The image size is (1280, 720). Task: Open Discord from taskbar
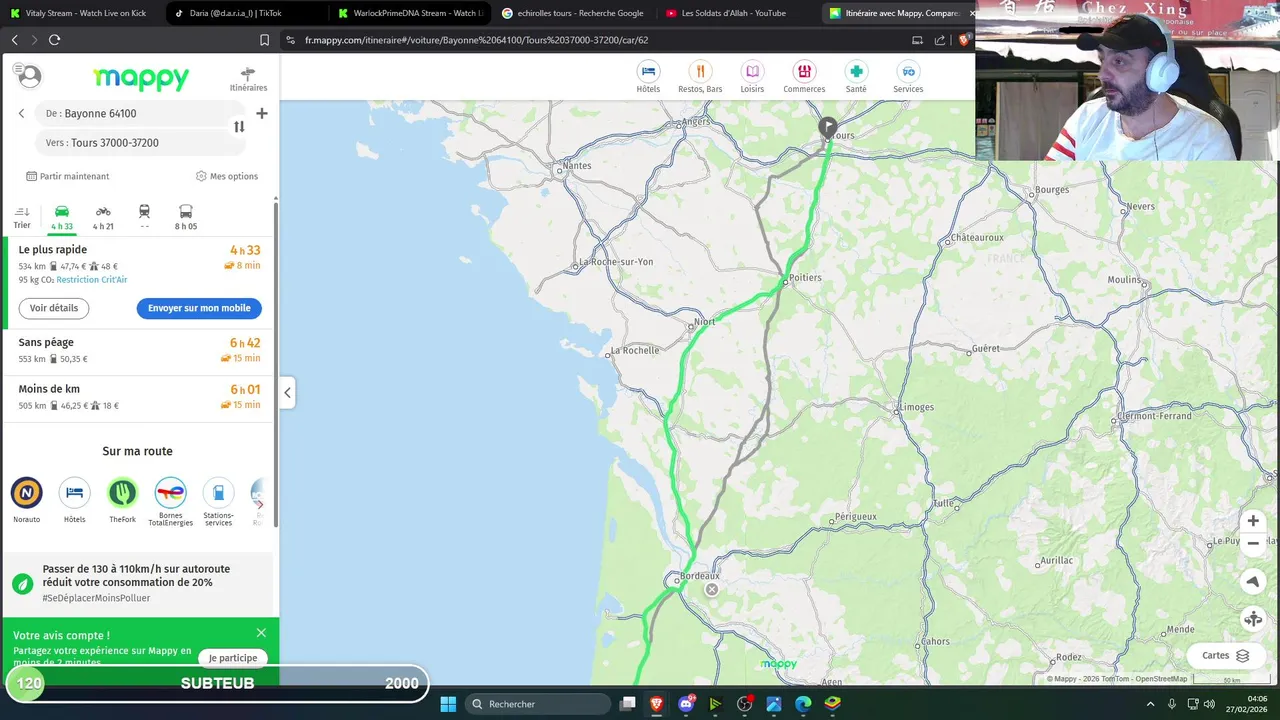pyautogui.click(x=686, y=704)
